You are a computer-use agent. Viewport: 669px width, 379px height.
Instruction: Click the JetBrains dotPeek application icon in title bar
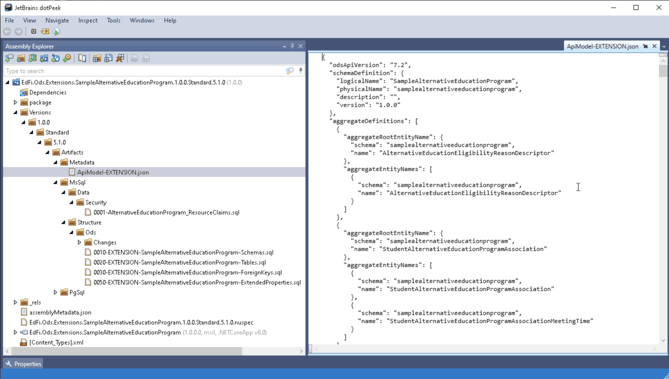tap(8, 7)
